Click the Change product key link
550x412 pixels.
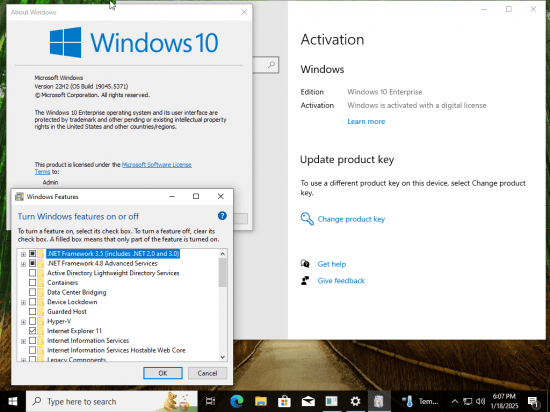coord(351,219)
